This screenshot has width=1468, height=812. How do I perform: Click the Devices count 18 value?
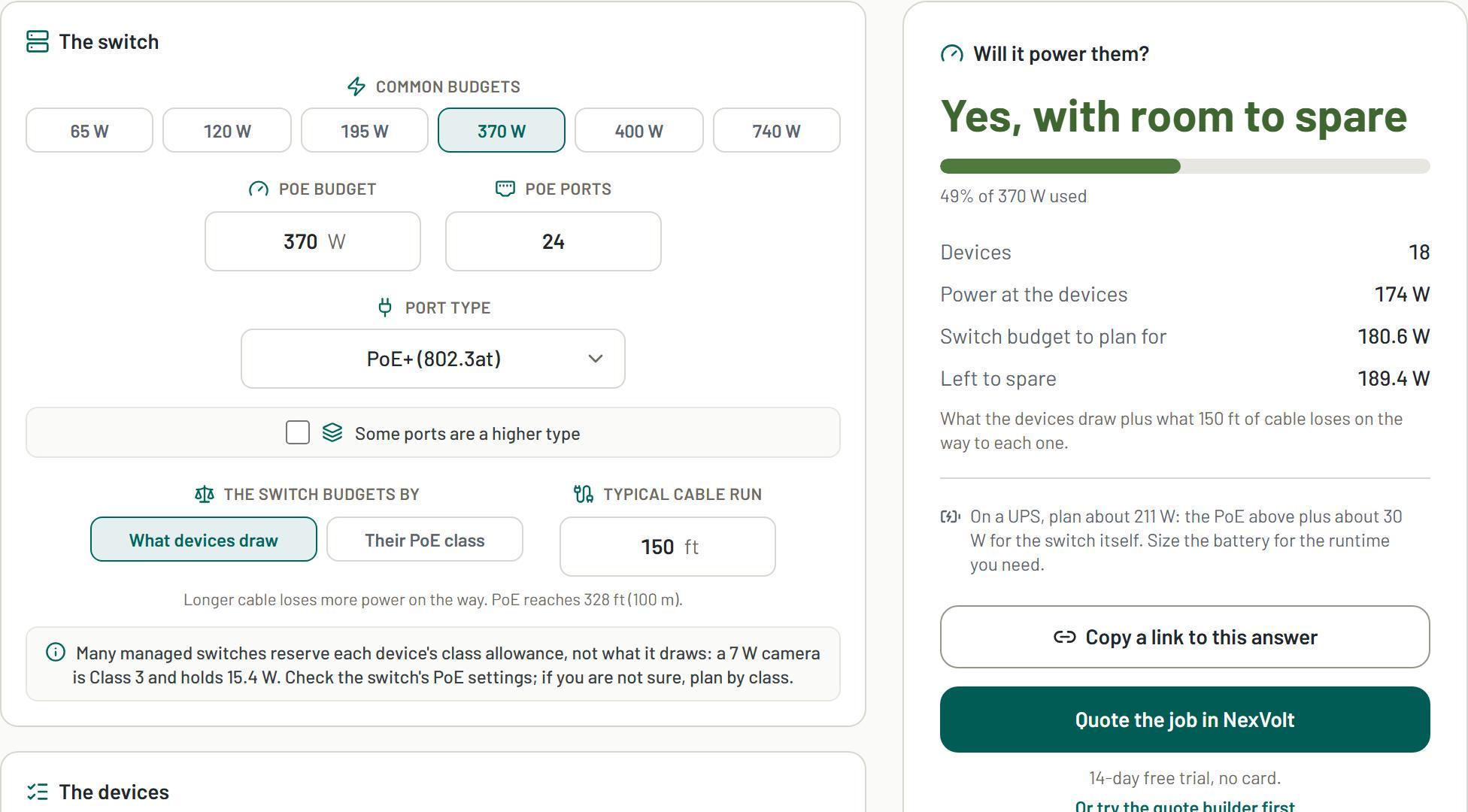[x=1419, y=252]
